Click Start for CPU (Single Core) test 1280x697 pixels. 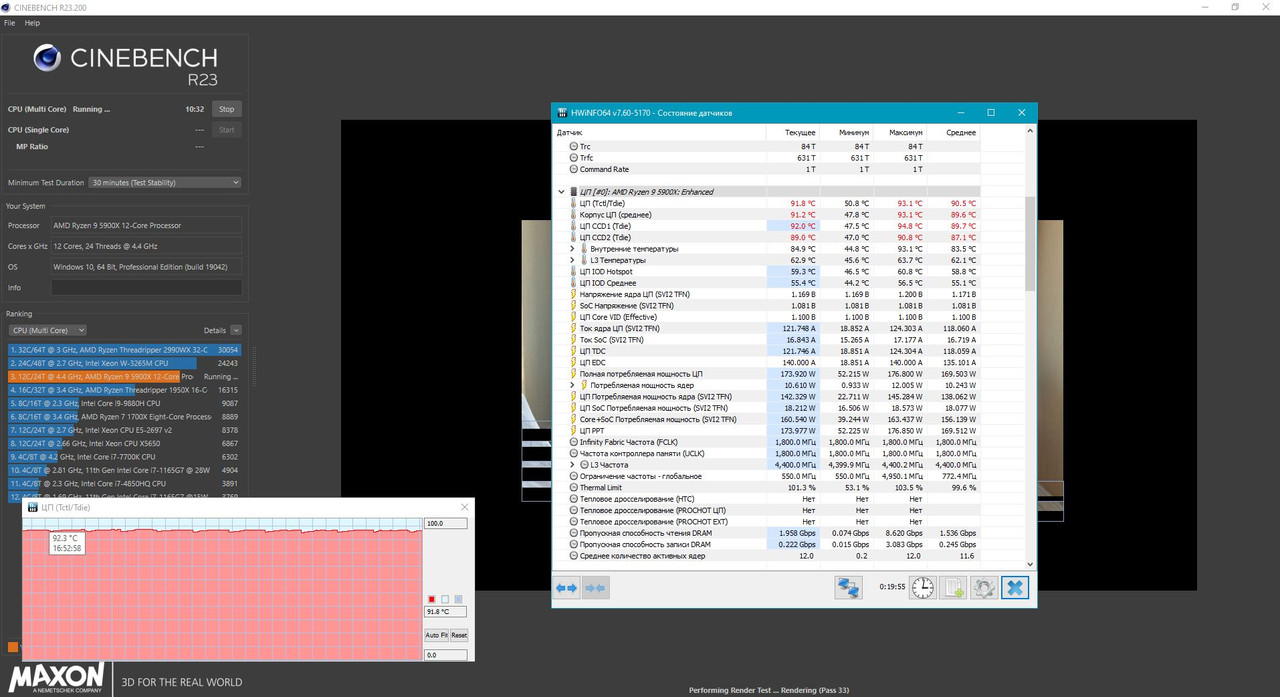tap(227, 130)
